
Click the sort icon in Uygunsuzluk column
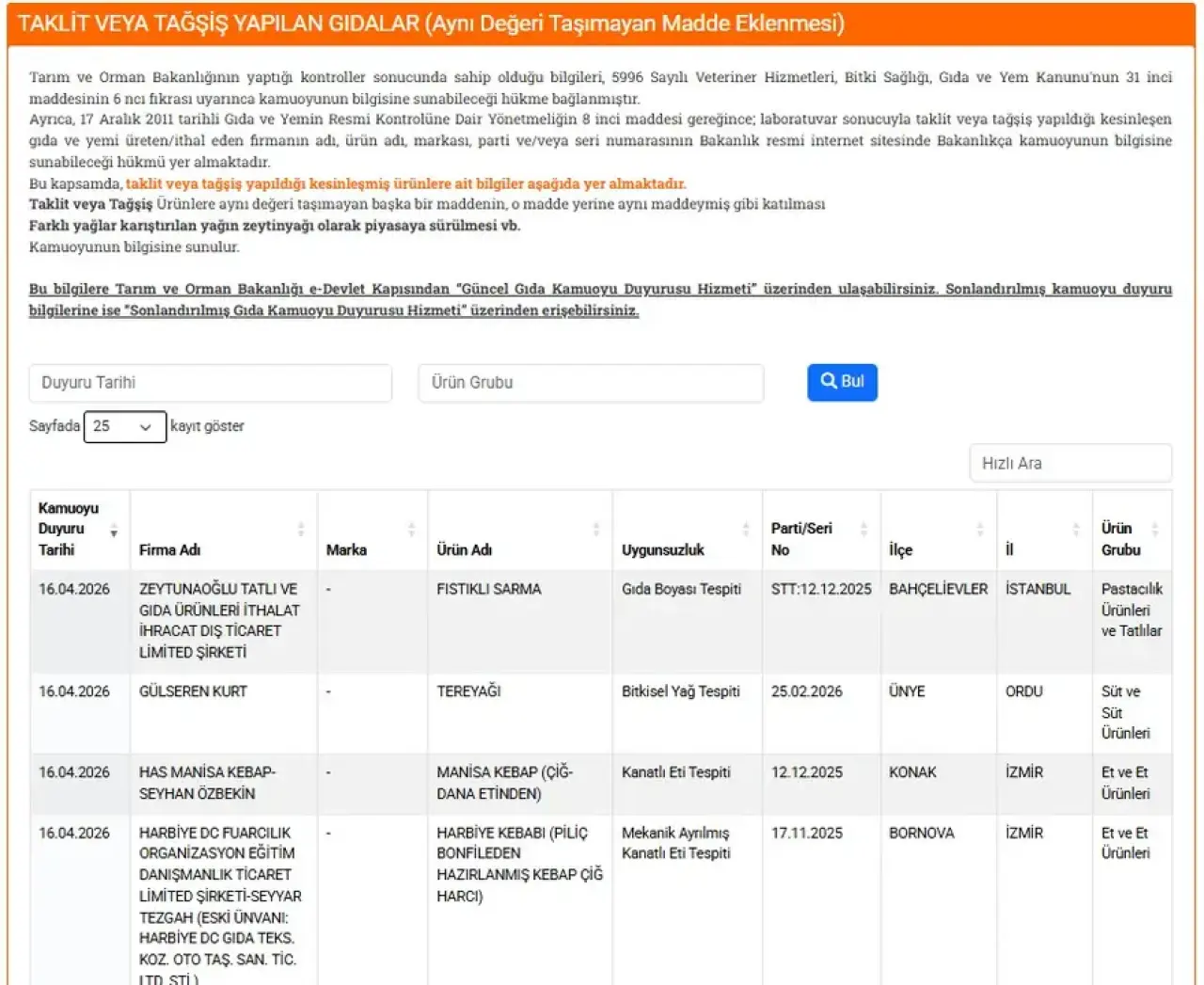[746, 531]
